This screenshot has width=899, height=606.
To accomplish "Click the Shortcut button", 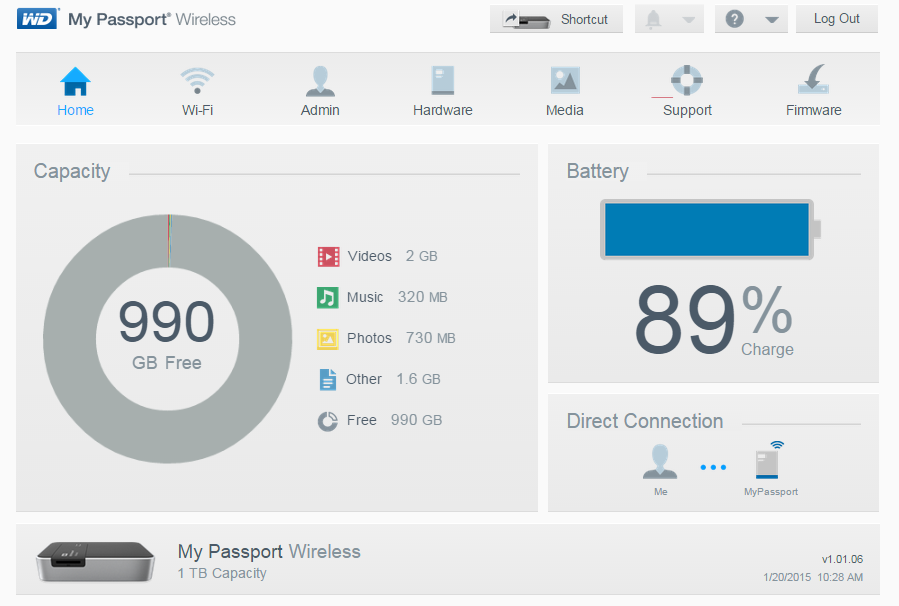I will point(556,18).
